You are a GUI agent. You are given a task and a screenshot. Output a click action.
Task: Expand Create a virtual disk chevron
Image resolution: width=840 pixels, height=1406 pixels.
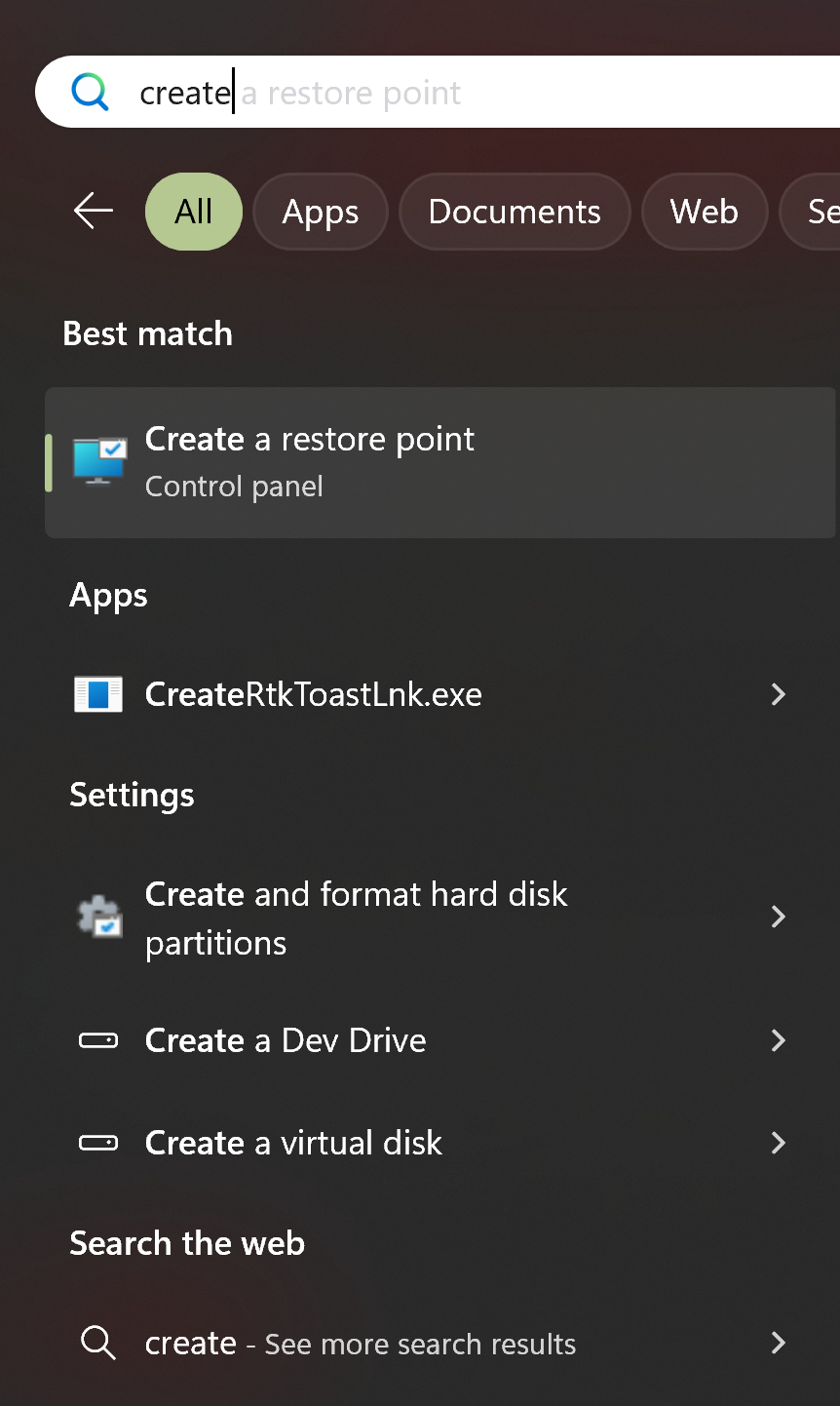tap(778, 1143)
